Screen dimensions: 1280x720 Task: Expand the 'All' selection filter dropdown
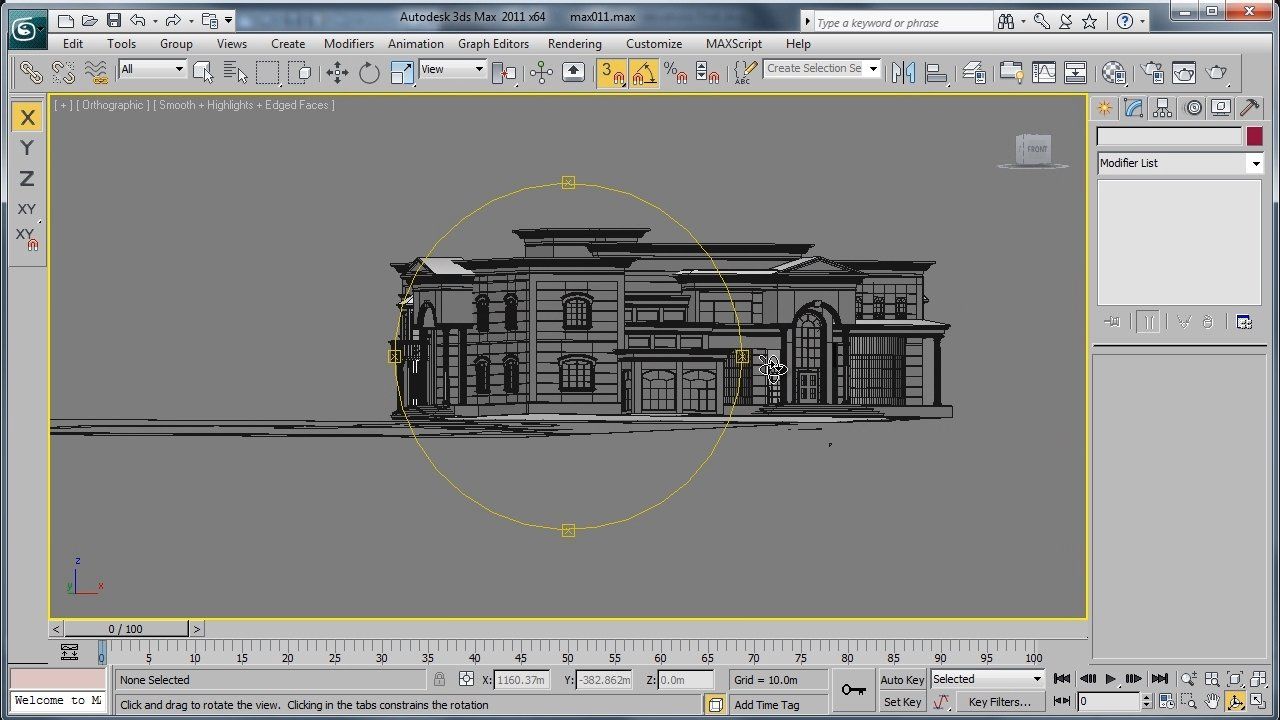click(152, 69)
